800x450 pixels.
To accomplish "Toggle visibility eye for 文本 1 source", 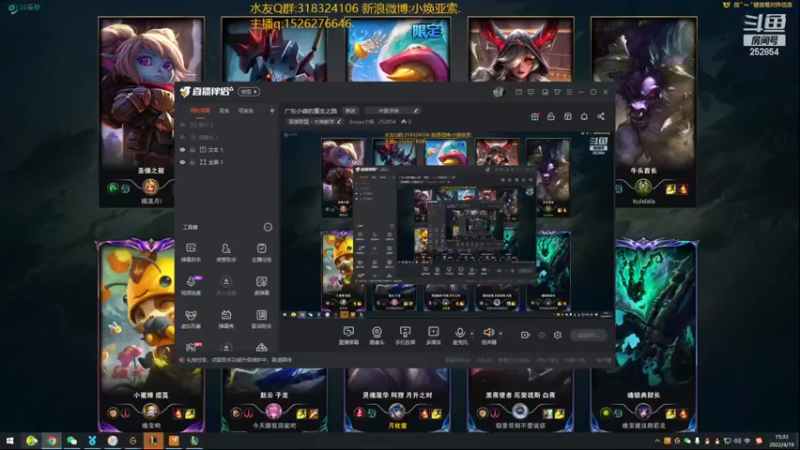I will 182,149.
